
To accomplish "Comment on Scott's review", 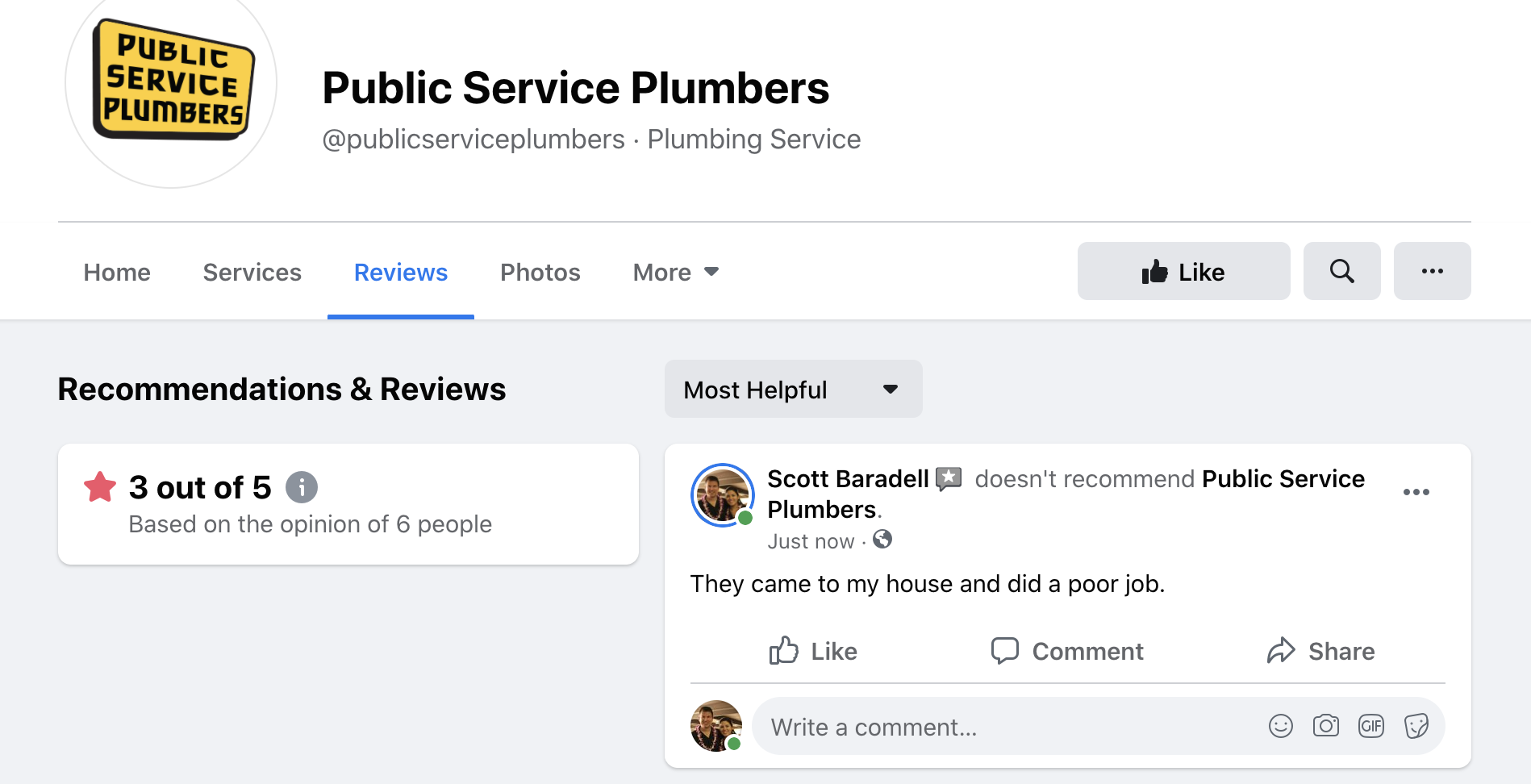I will (x=1066, y=651).
